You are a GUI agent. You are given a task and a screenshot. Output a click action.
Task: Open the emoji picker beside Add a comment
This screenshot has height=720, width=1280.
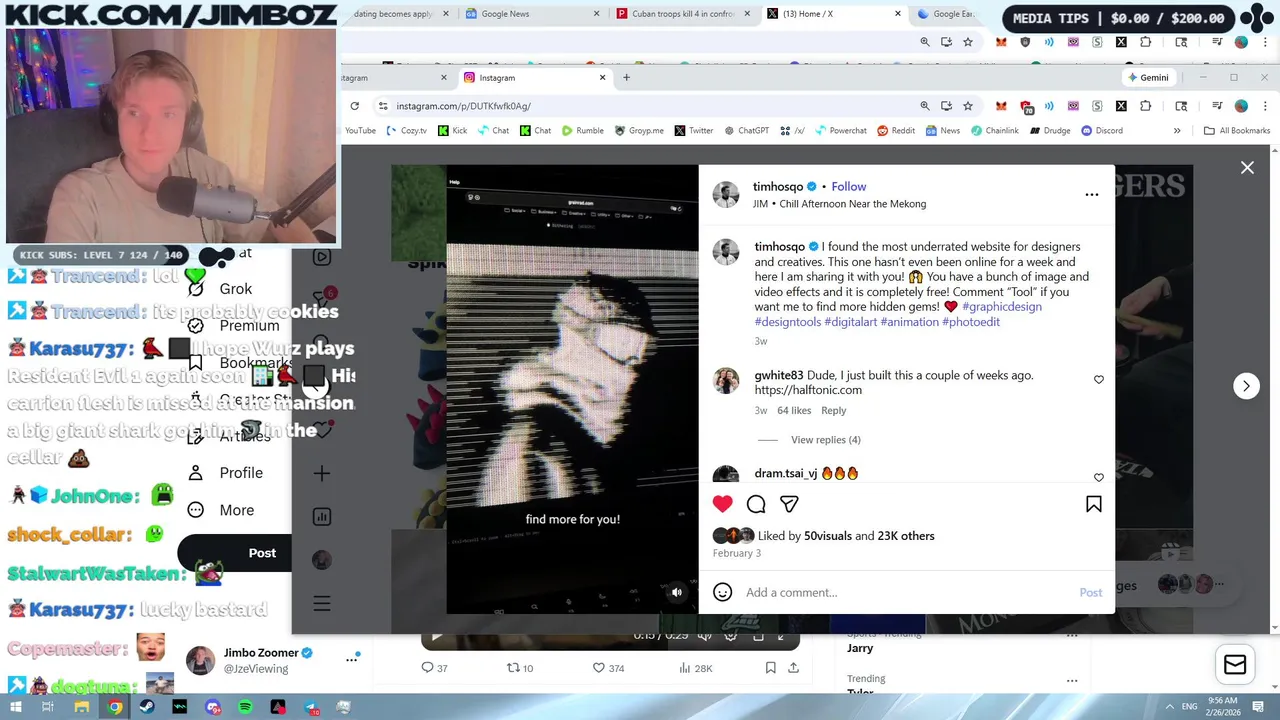(723, 592)
